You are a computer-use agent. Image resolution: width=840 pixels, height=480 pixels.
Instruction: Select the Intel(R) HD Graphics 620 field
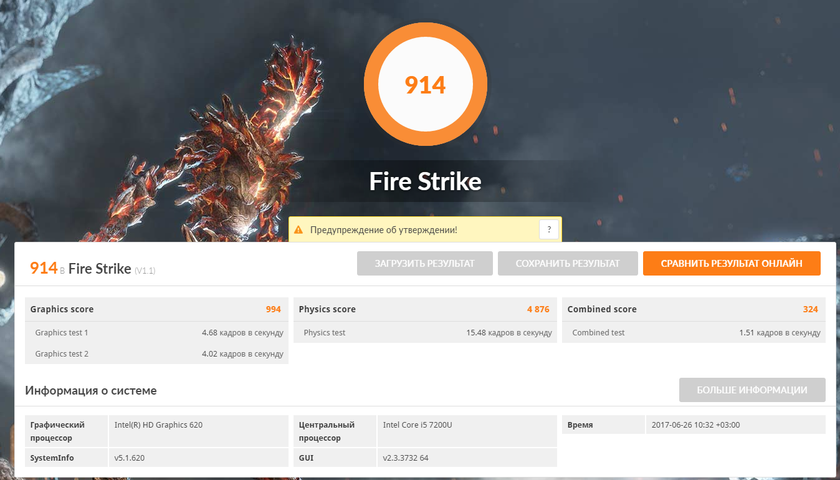158,425
